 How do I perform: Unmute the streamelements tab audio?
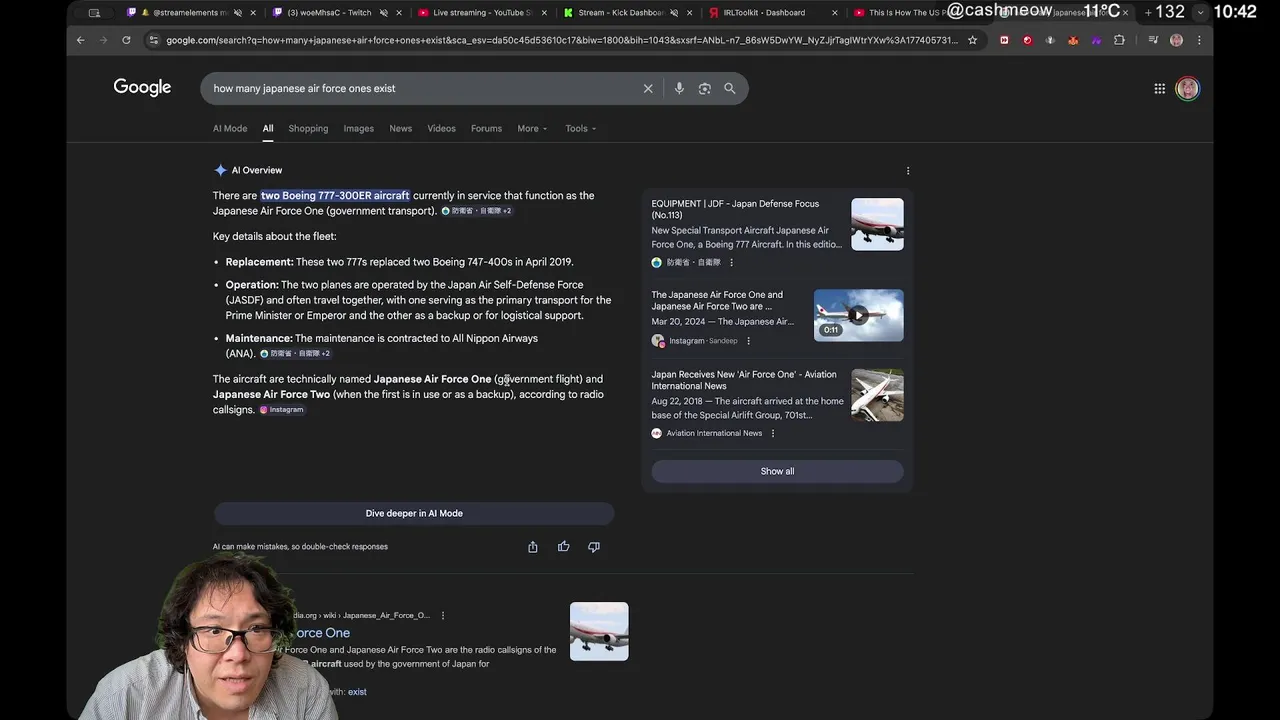pyautogui.click(x=237, y=13)
